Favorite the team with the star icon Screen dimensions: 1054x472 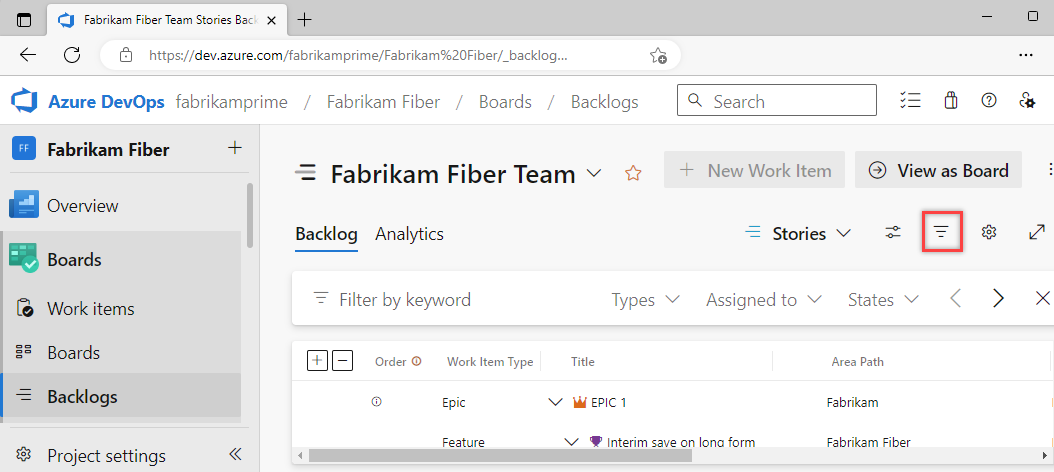pos(633,173)
